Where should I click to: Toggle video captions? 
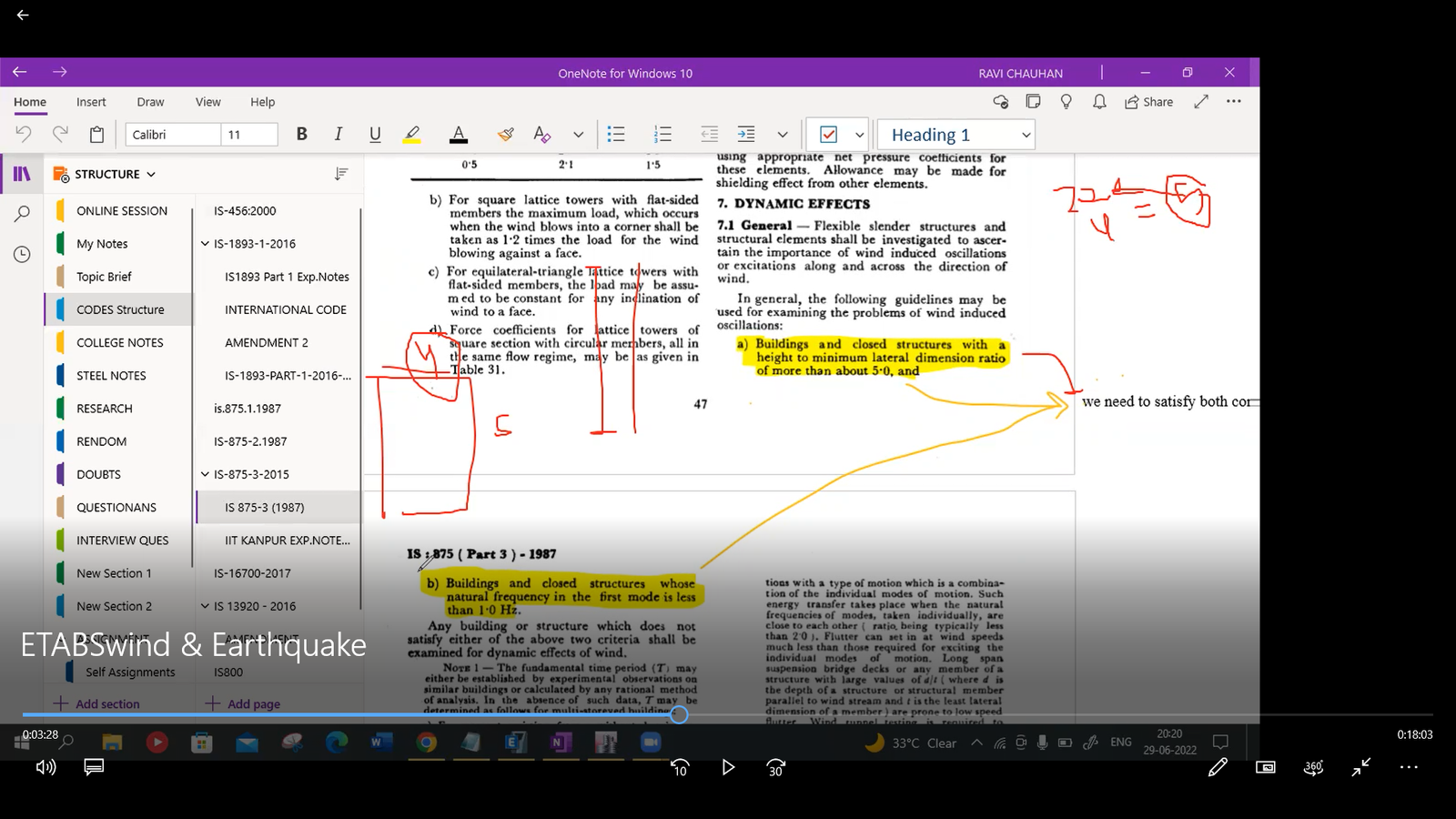pos(94,767)
